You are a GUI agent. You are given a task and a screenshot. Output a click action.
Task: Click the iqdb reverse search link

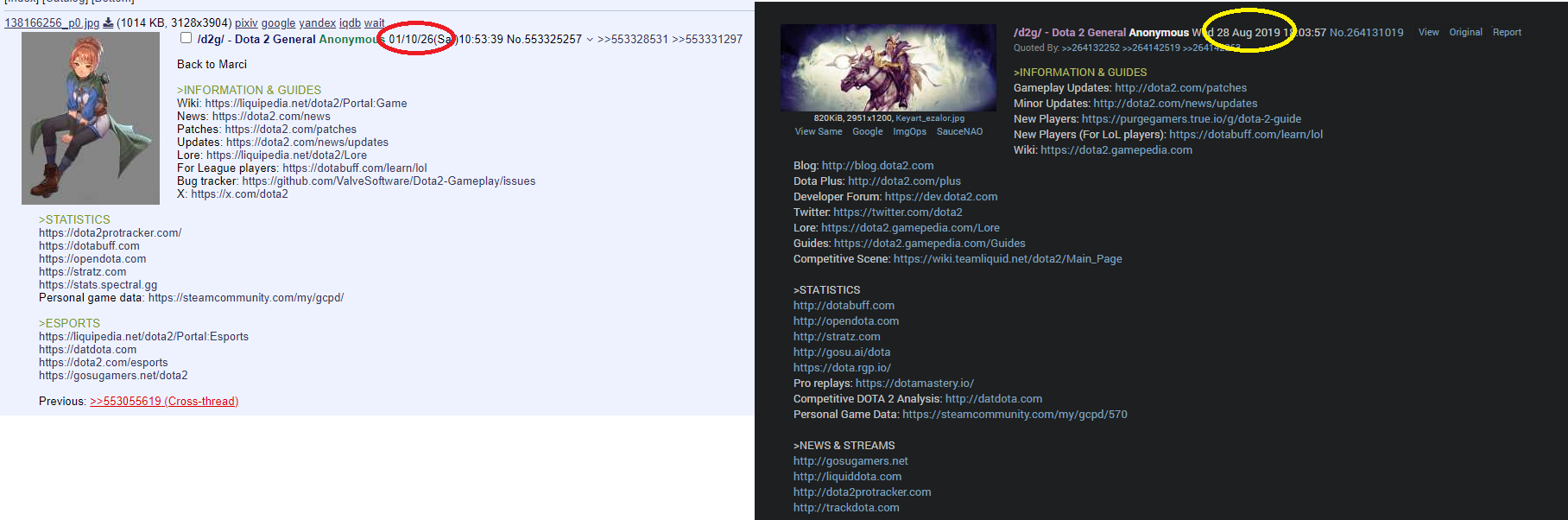350,23
